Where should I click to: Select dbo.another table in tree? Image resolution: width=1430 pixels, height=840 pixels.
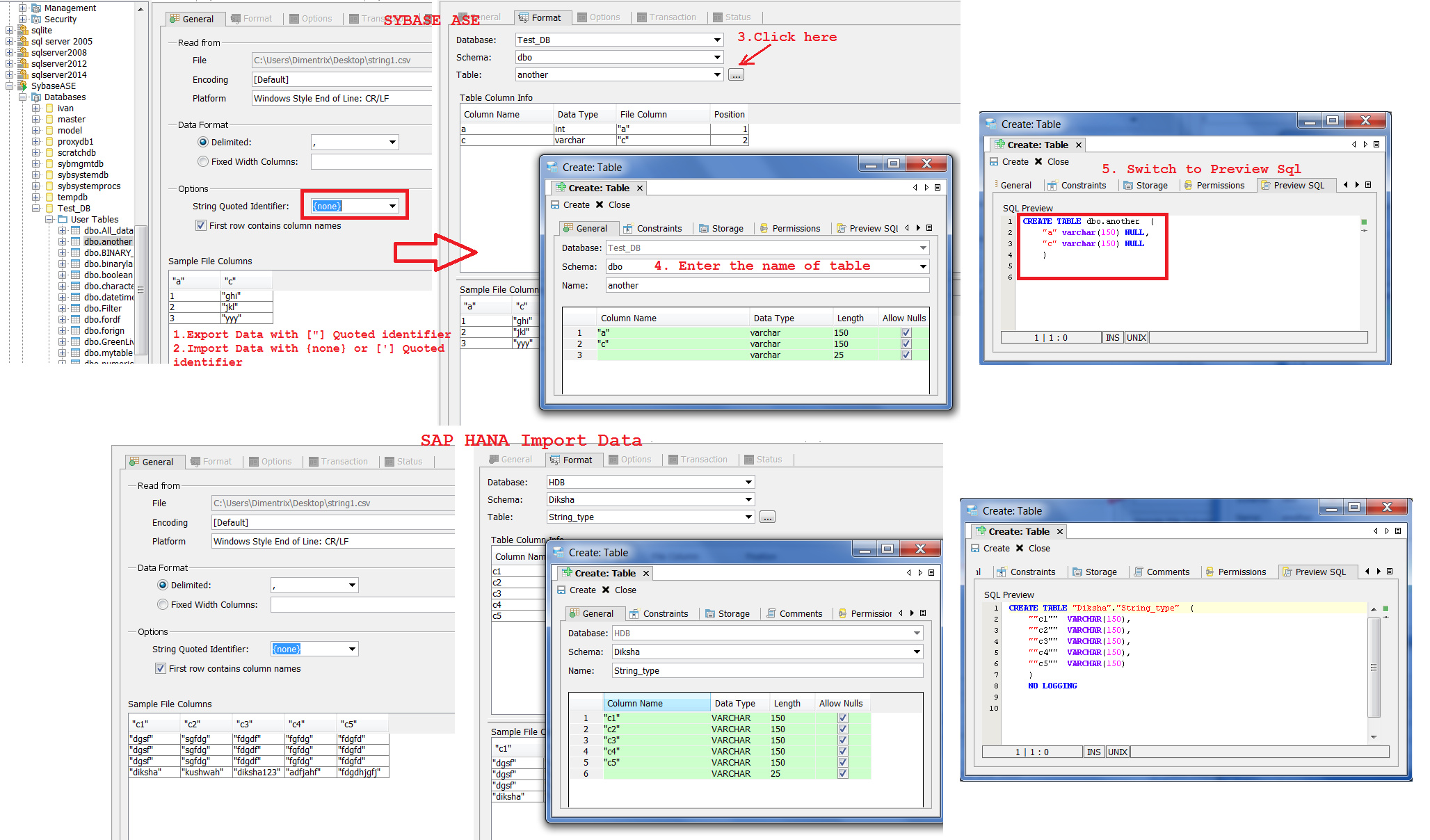click(x=108, y=242)
